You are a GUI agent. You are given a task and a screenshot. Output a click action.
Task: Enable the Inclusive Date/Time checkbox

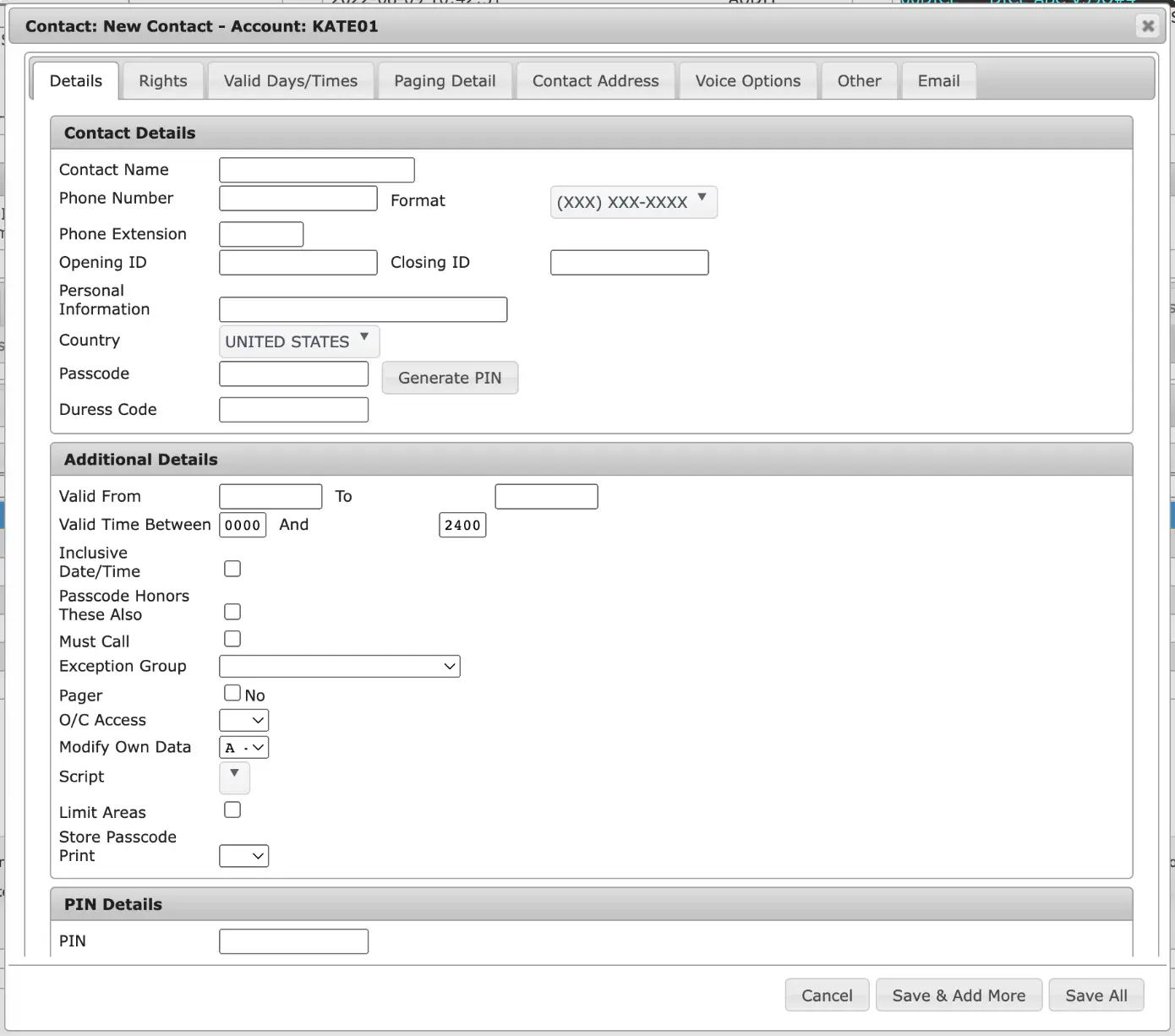coord(232,569)
